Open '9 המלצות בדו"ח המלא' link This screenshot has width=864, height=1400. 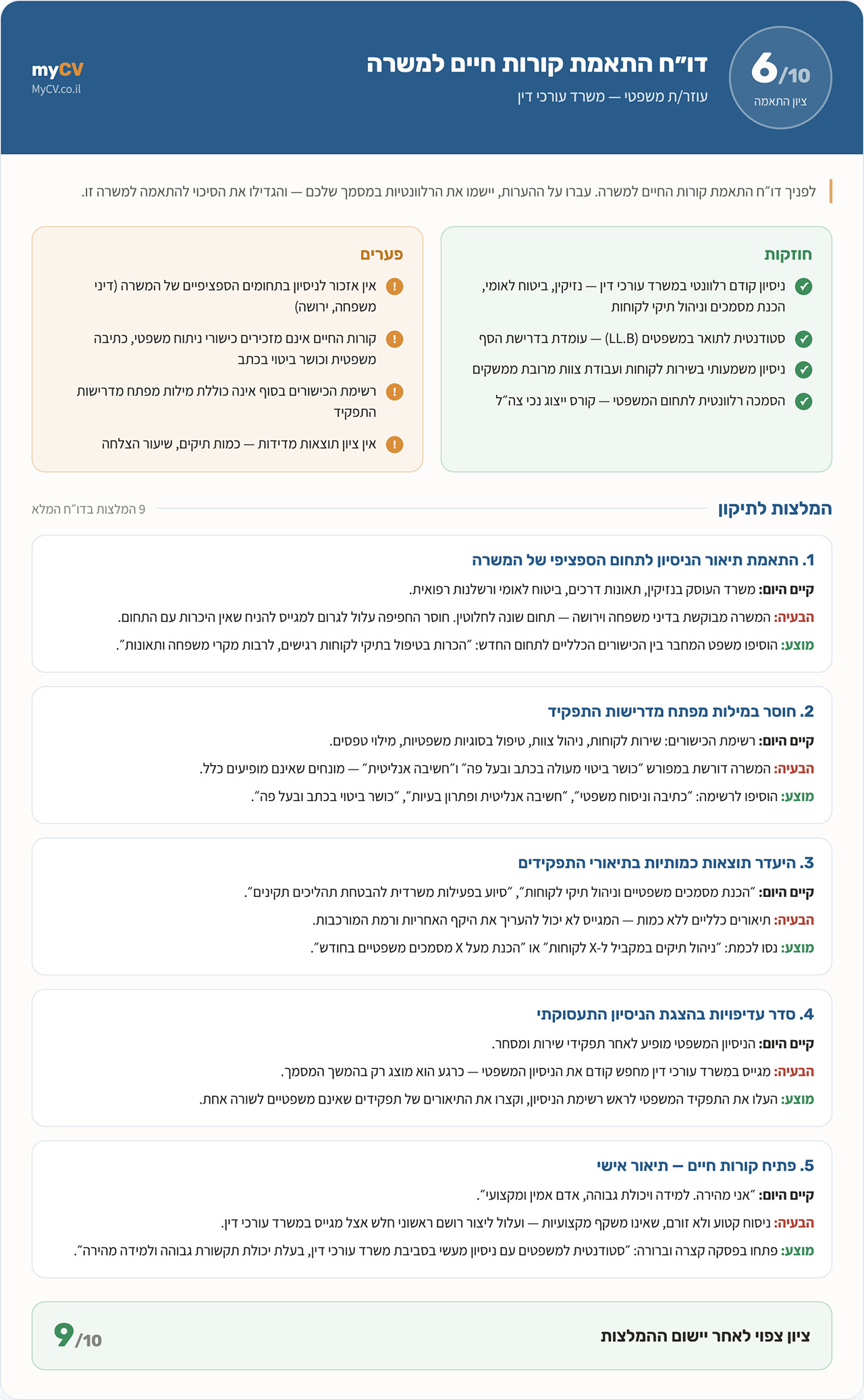[x=88, y=509]
